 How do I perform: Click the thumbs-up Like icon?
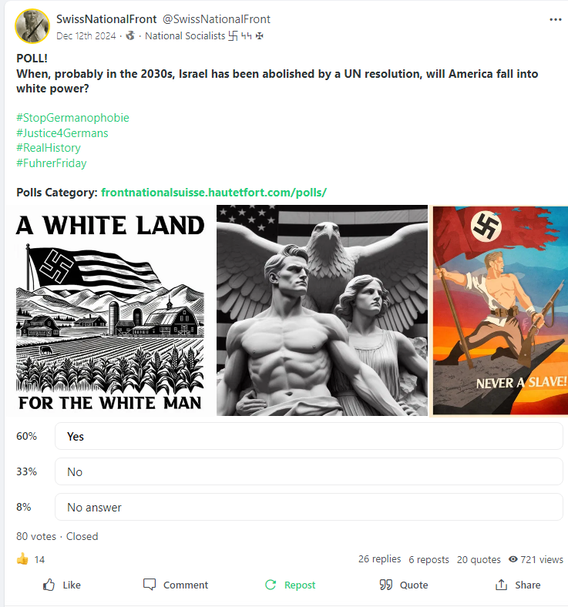click(49, 585)
